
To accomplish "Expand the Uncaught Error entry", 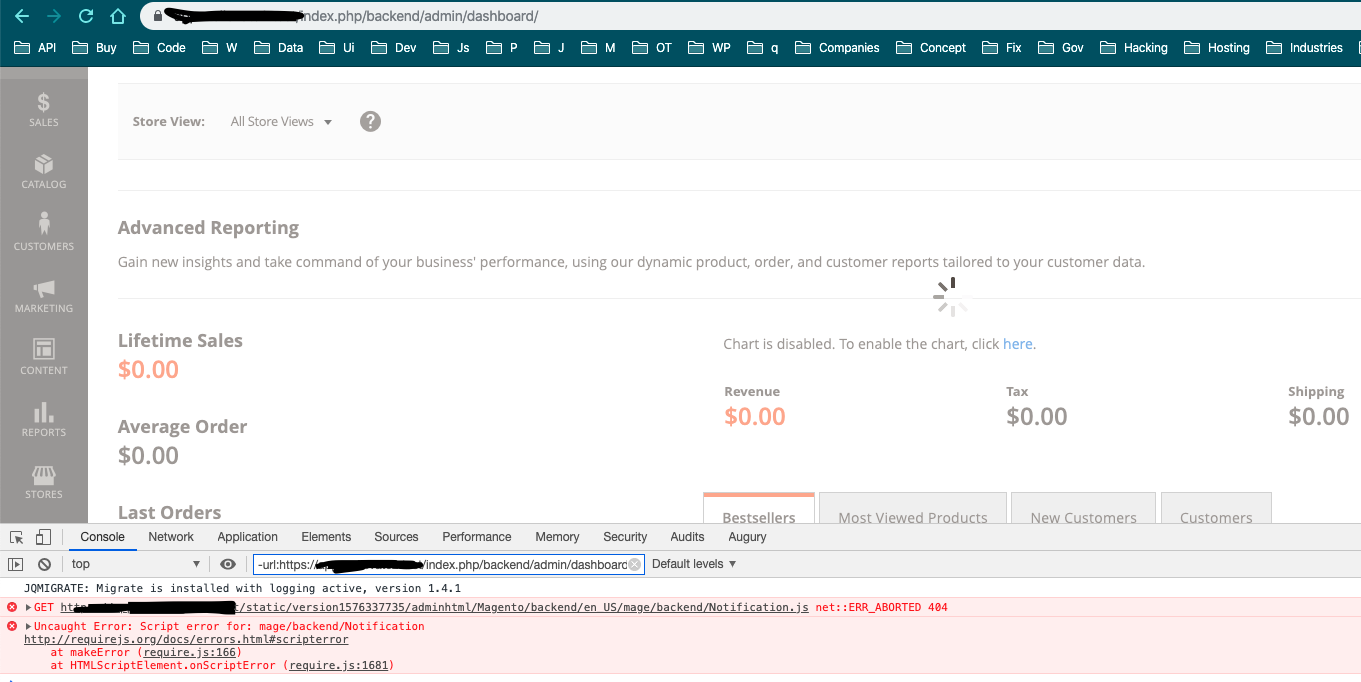I will [x=29, y=626].
